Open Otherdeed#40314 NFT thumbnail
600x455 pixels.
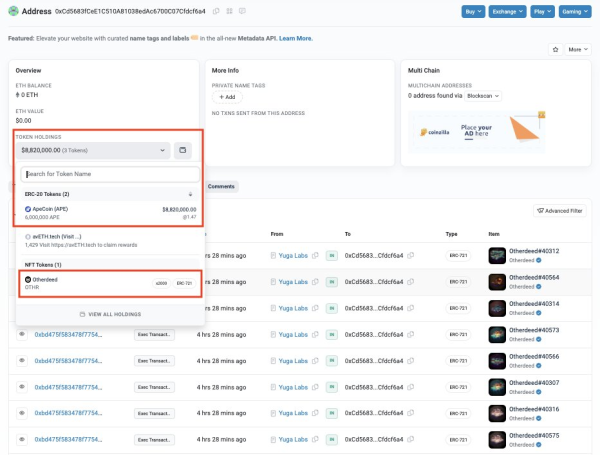click(x=497, y=308)
